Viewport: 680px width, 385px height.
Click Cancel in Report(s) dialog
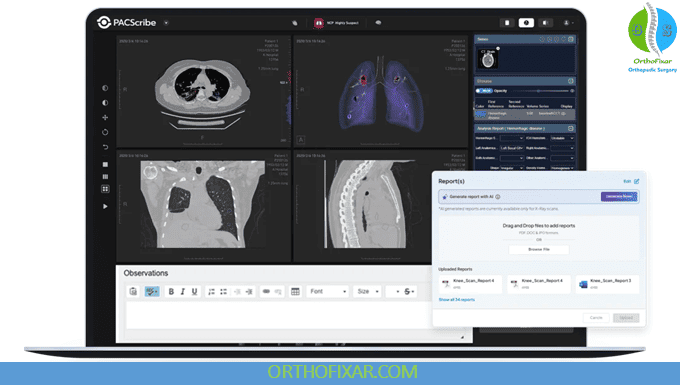tap(596, 318)
